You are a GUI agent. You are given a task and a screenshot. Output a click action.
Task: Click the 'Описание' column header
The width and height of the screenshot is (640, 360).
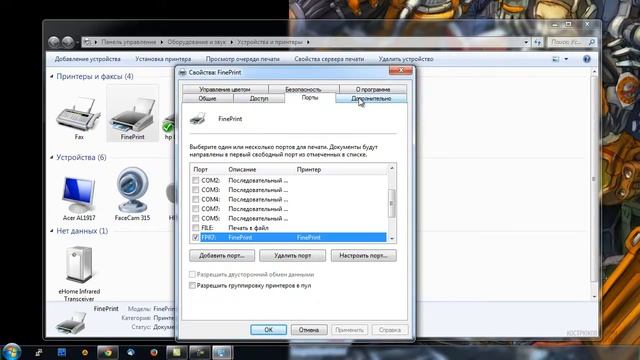(x=242, y=169)
